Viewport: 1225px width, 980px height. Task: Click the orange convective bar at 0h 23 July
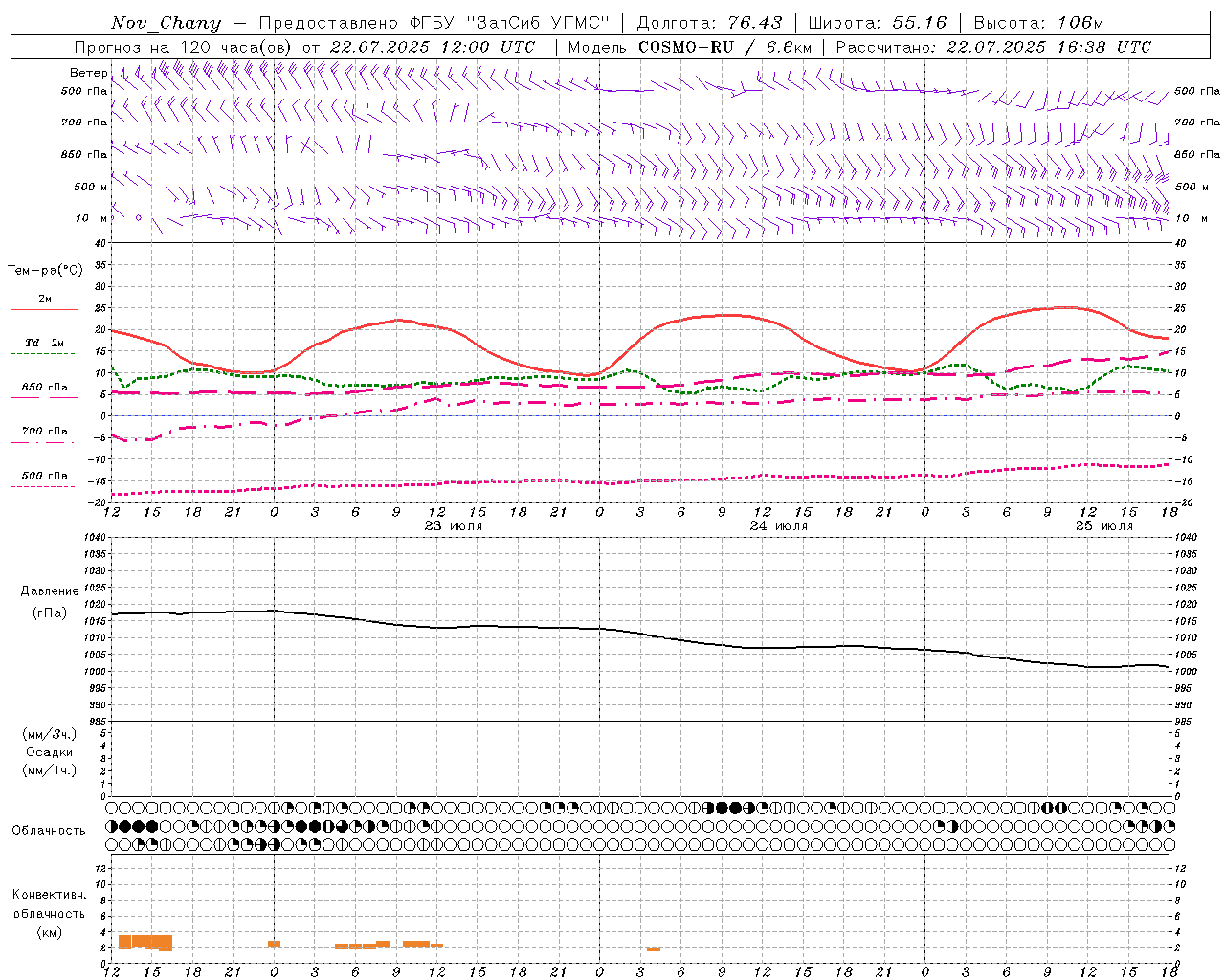point(274,945)
